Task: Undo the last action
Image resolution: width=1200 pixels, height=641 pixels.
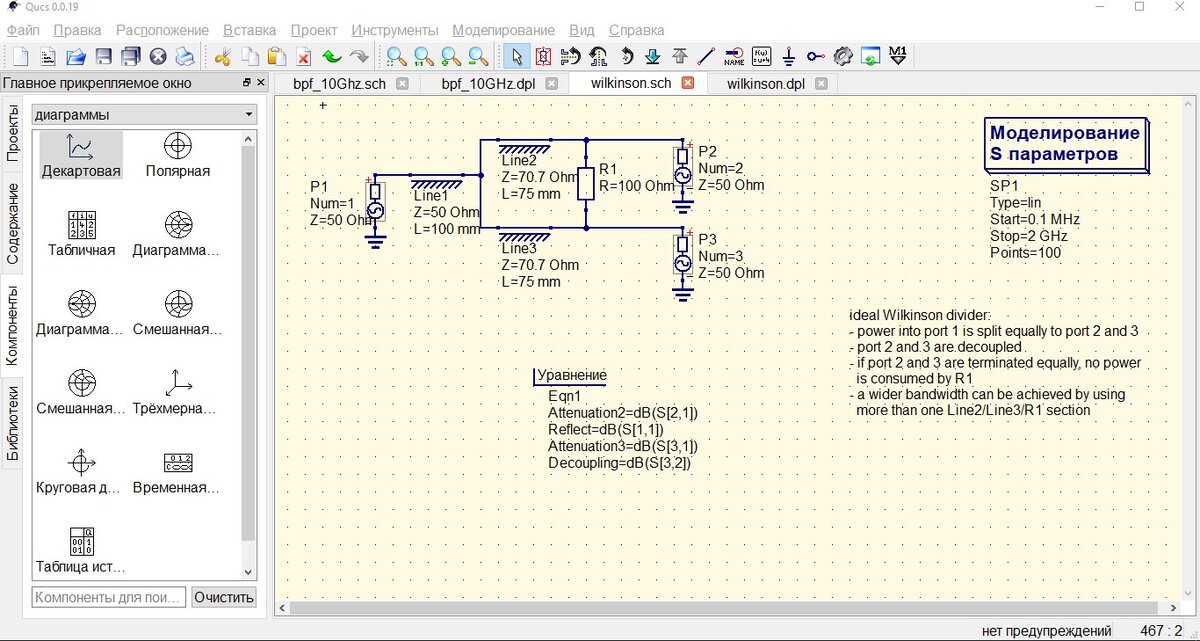Action: (331, 56)
